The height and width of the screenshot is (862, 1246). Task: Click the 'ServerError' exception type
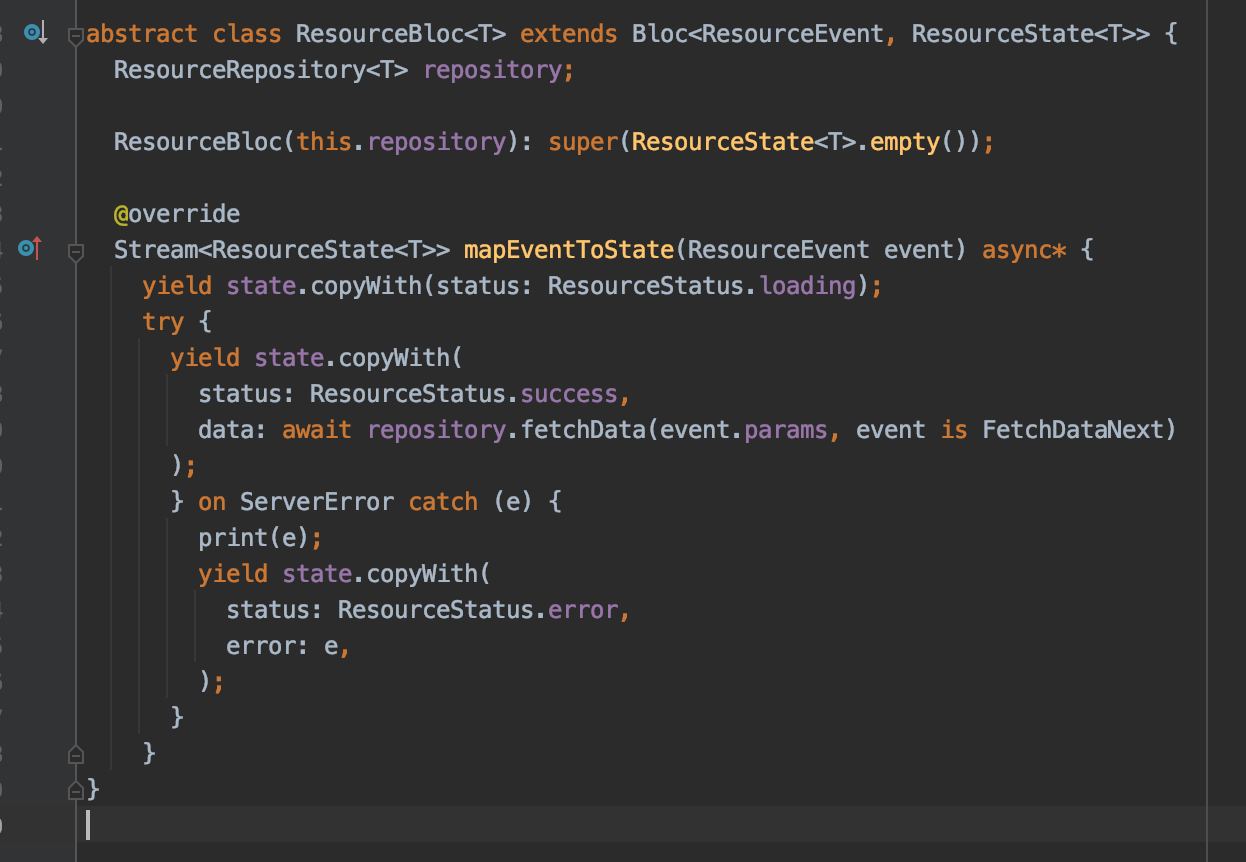pyautogui.click(x=317, y=502)
